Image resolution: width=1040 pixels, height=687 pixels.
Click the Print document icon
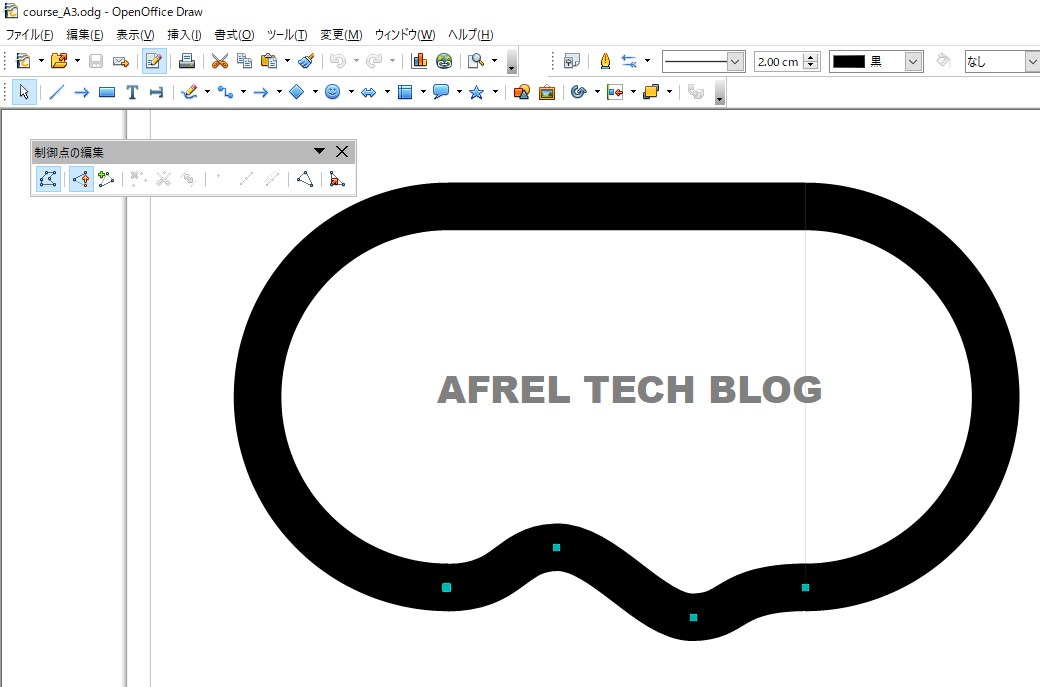pyautogui.click(x=186, y=61)
